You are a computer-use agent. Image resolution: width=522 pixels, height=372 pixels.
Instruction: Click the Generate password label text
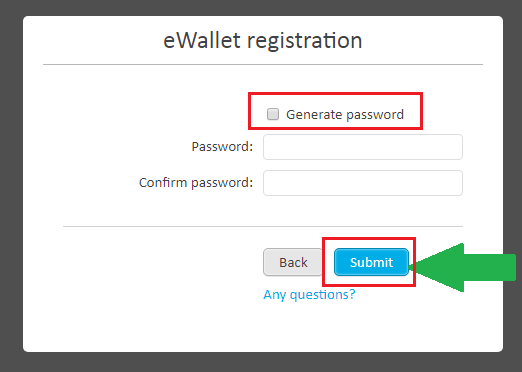[x=345, y=115]
